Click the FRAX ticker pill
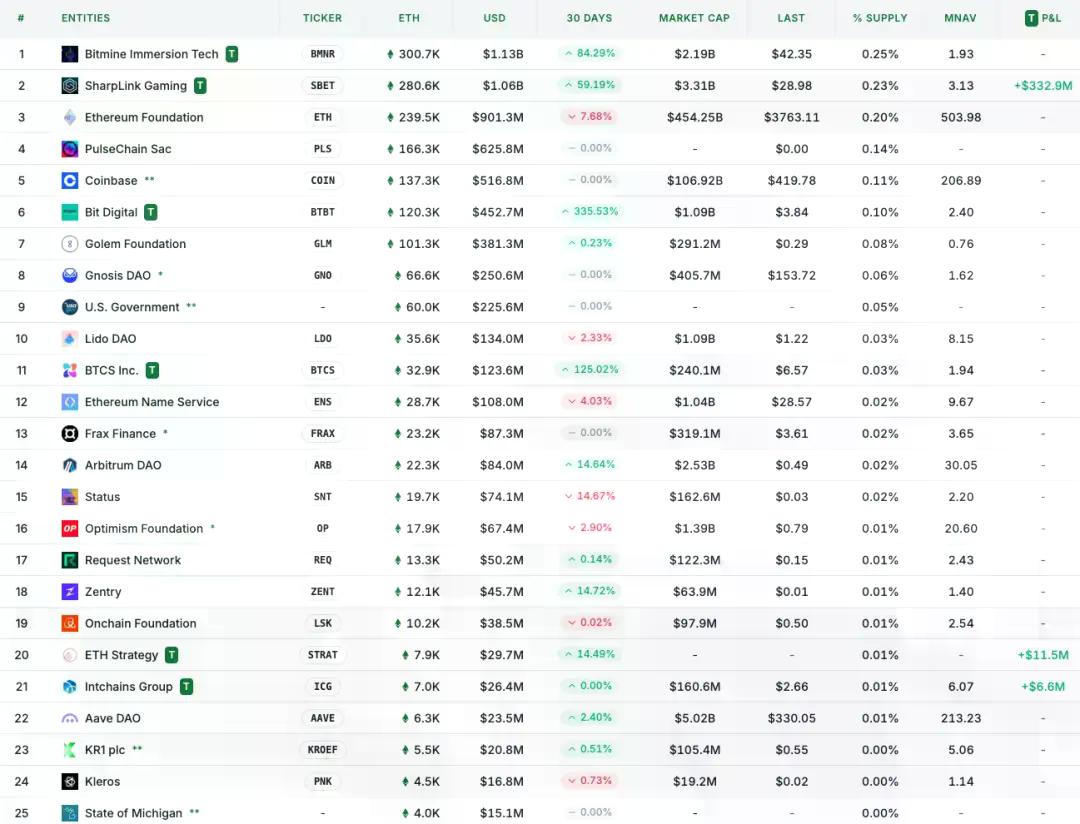Screen dimensions: 1080x824 pos(322,433)
